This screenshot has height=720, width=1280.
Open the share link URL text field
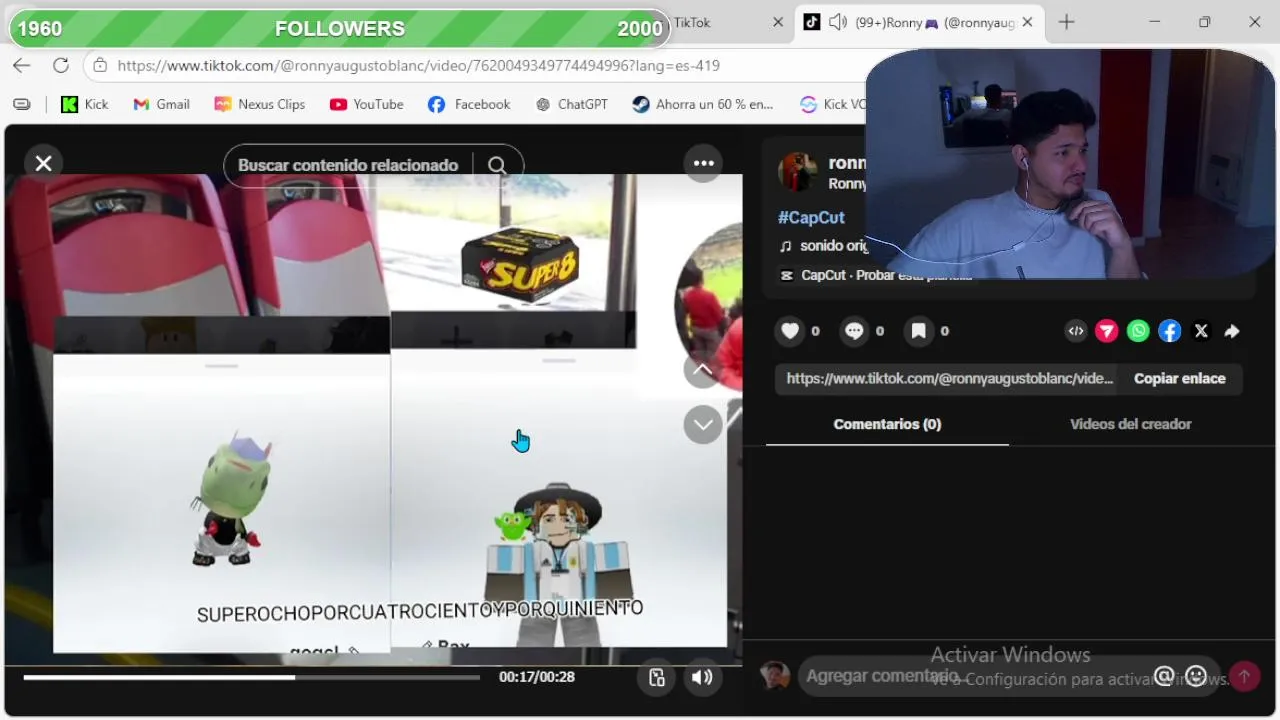(x=948, y=379)
